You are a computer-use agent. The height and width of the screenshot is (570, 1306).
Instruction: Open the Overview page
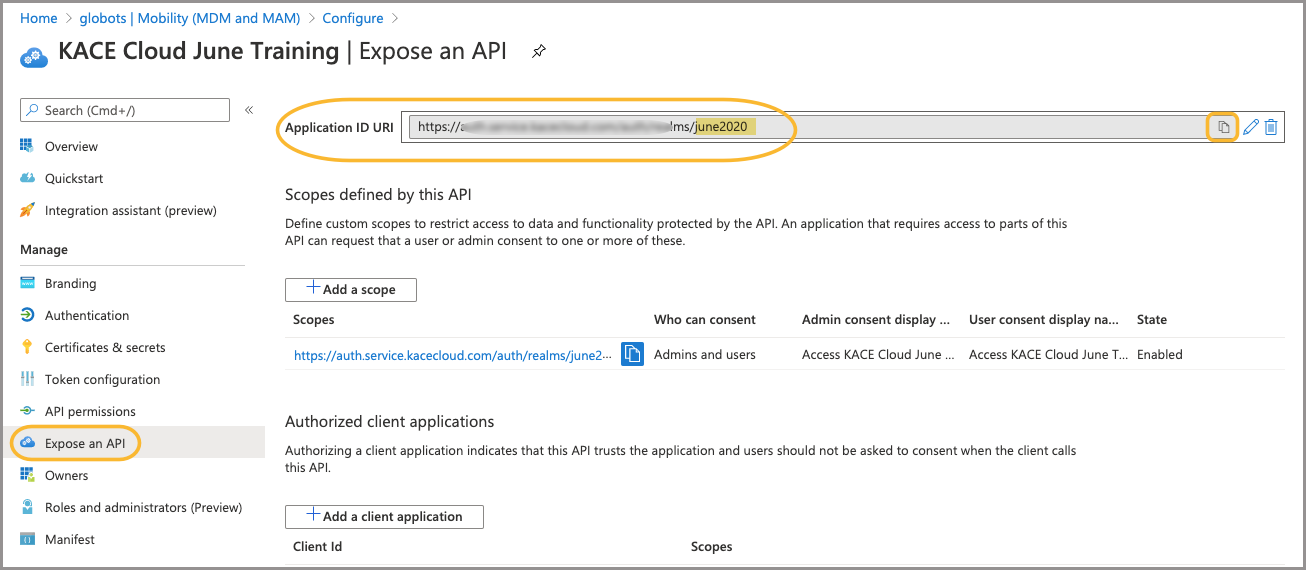click(x=71, y=146)
